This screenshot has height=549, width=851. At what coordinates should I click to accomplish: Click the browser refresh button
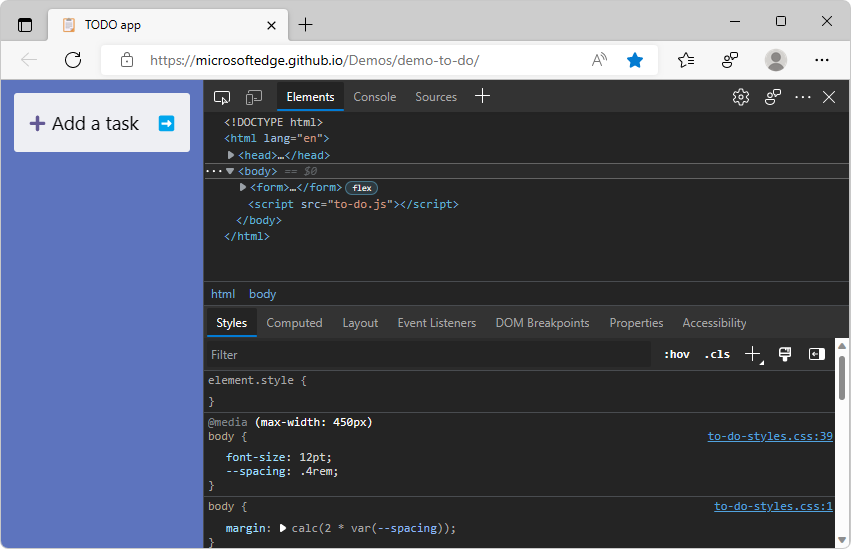coord(73,60)
